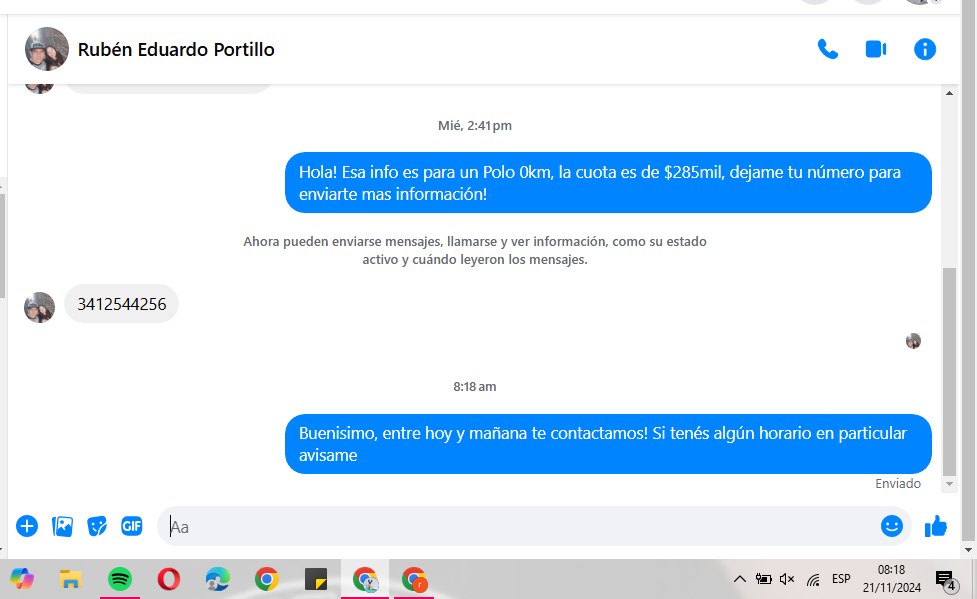The image size is (977, 599).
Task: Start a video call with Rubén
Action: click(x=876, y=49)
